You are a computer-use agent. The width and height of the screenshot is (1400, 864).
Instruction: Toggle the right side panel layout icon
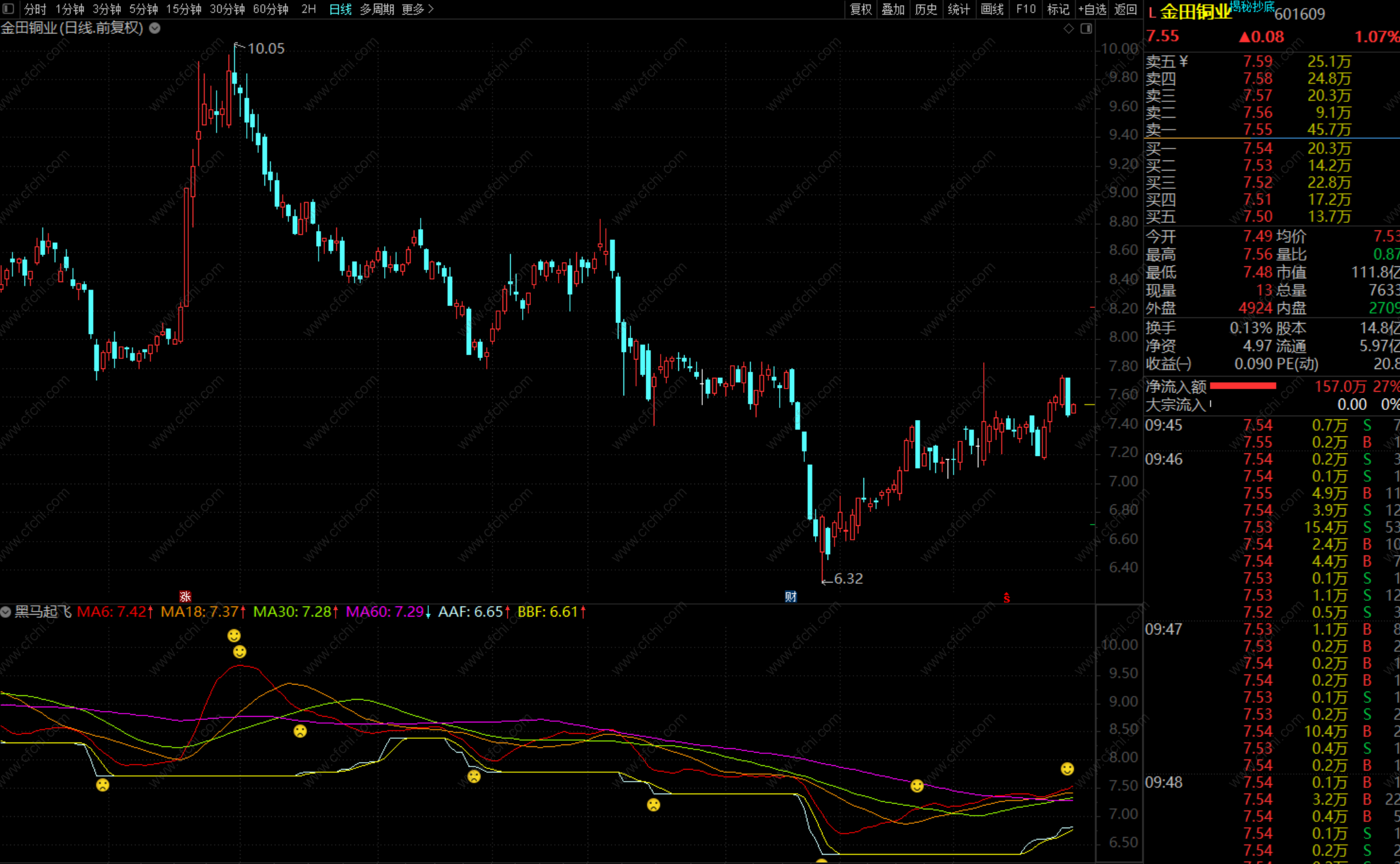(x=1086, y=28)
